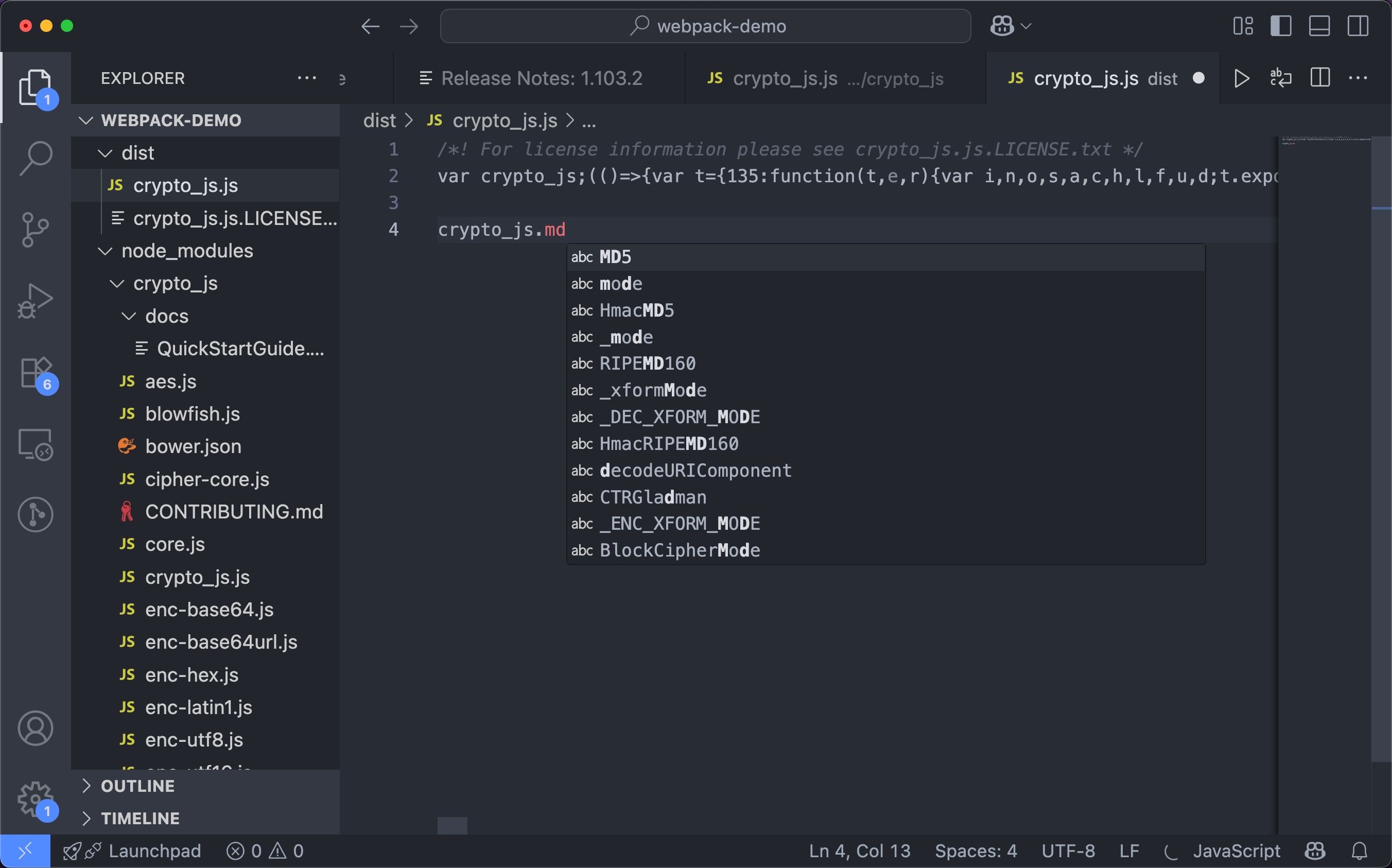Open the Remote Explorer view

[x=36, y=445]
